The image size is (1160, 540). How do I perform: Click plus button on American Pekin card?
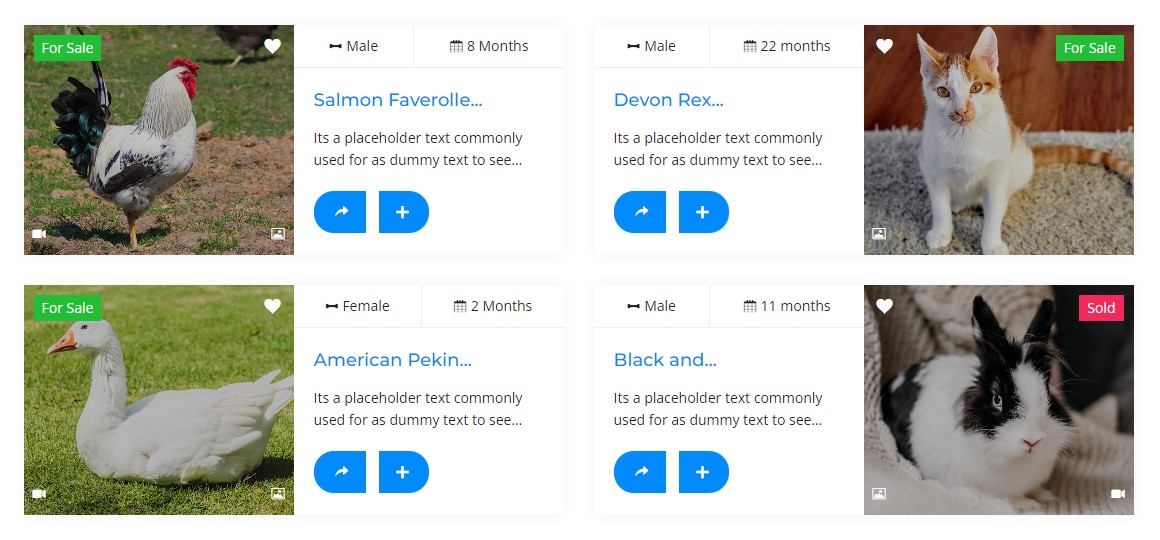[x=403, y=472]
